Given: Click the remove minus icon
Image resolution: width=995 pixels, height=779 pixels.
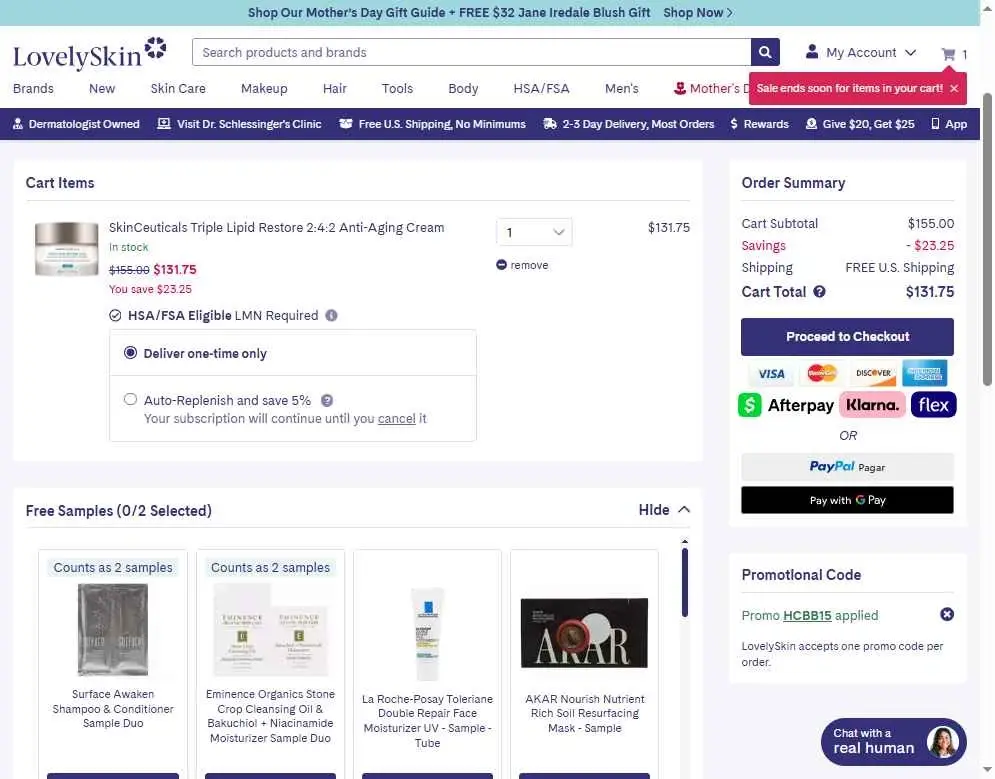Looking at the screenshot, I should pyautogui.click(x=501, y=265).
